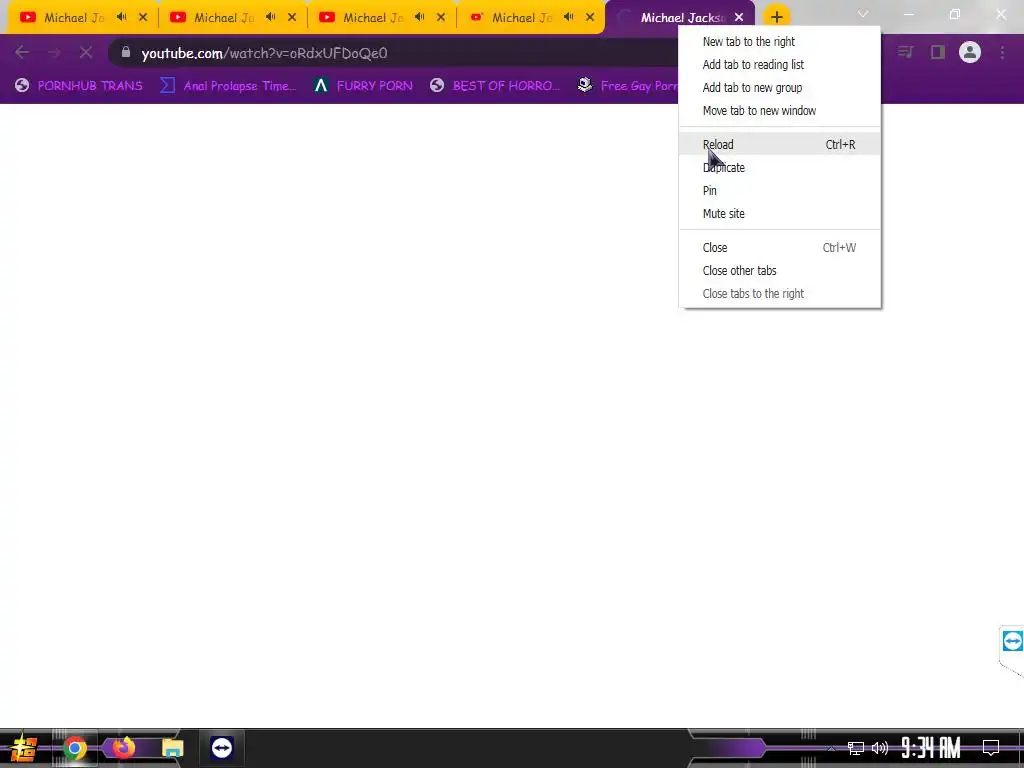
Task: Mute audio on the fourth tab's speaker icon
Action: click(568, 17)
